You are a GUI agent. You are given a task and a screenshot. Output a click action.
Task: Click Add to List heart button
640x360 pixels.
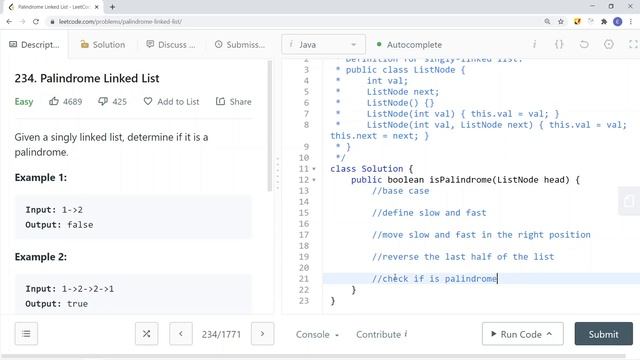(x=171, y=102)
